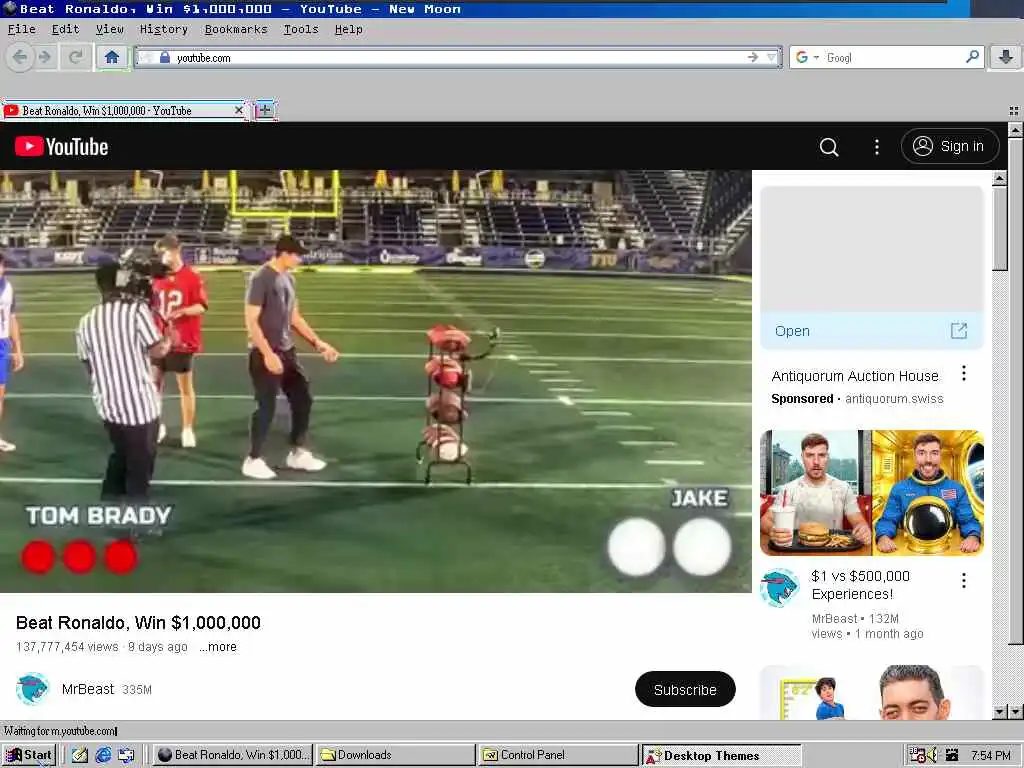Click the $1 vs $500,000 Experiences! title
The height and width of the screenshot is (768, 1024).
coord(860,585)
